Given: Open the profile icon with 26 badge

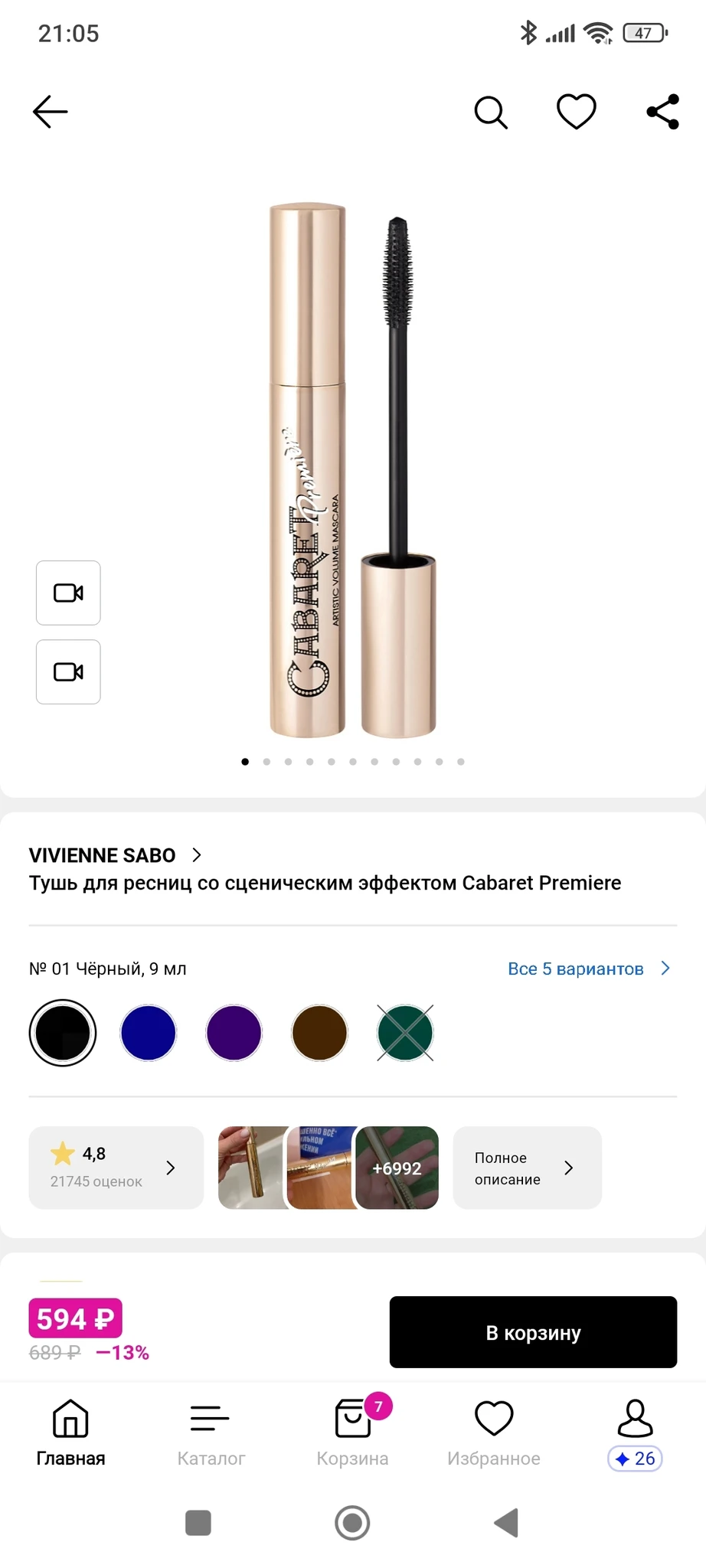Looking at the screenshot, I should [635, 1433].
